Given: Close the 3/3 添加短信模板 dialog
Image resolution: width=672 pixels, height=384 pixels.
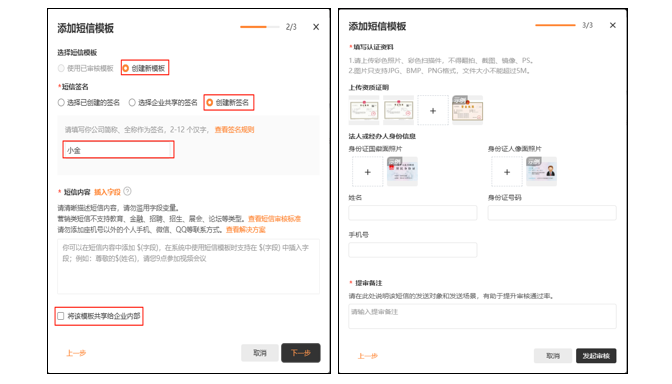Looking at the screenshot, I should pyautogui.click(x=612, y=25).
